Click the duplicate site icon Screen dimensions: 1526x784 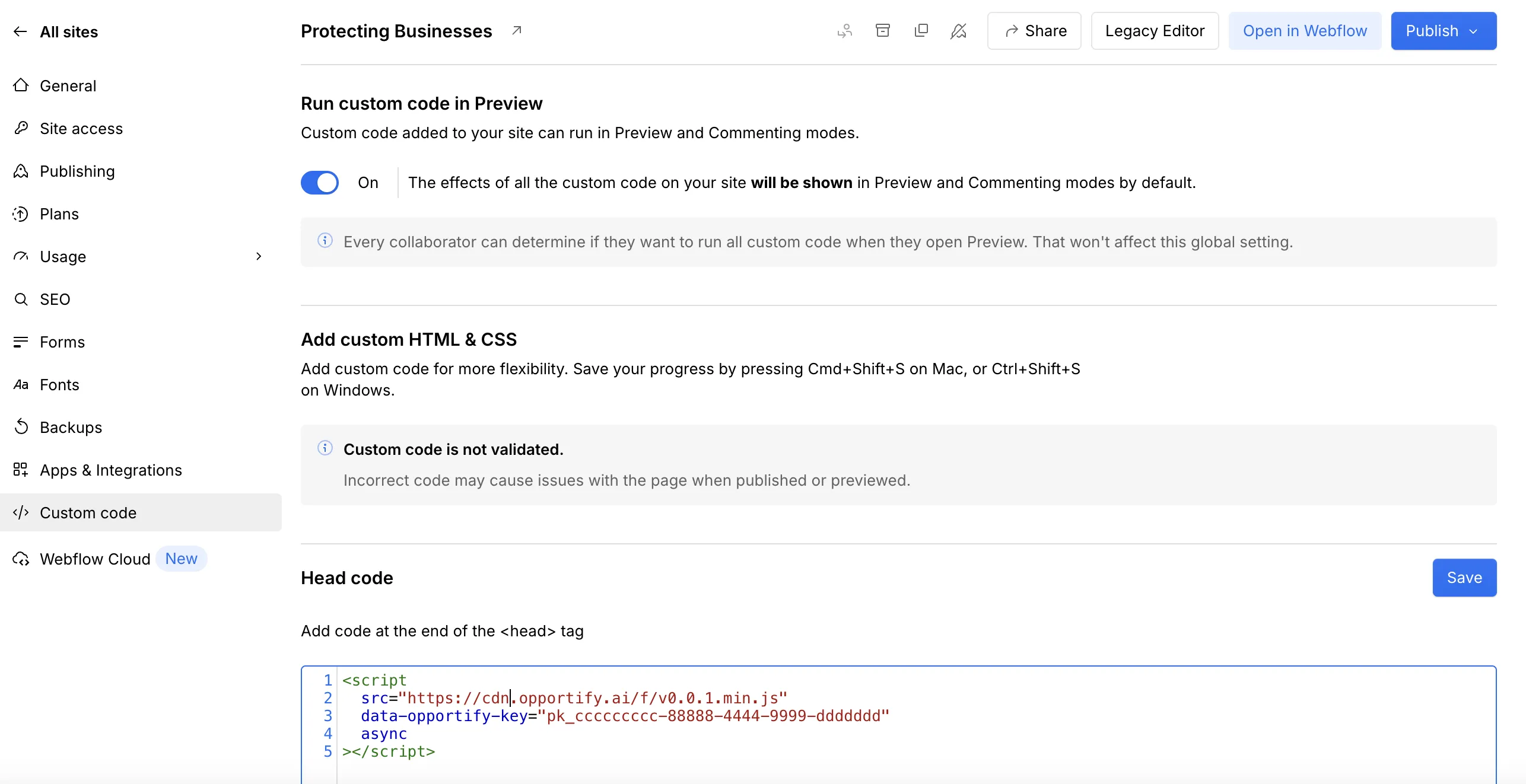pos(921,30)
